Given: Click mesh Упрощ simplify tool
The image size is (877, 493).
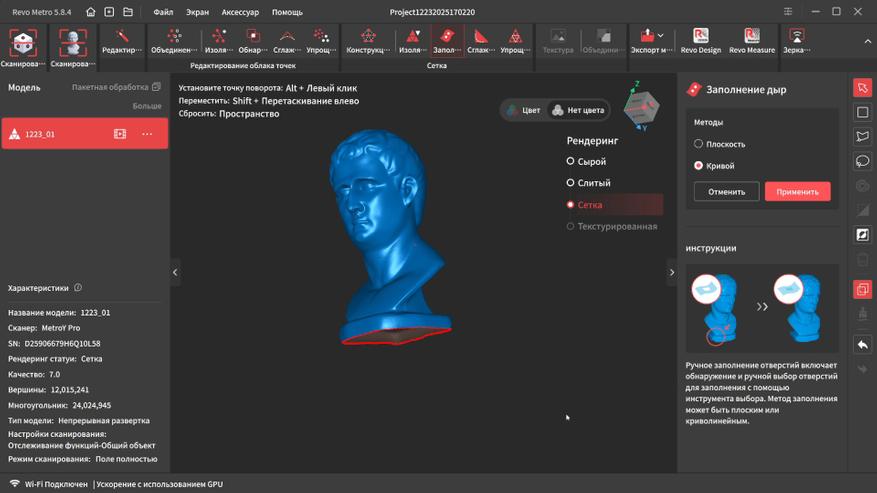Looking at the screenshot, I should (515, 41).
